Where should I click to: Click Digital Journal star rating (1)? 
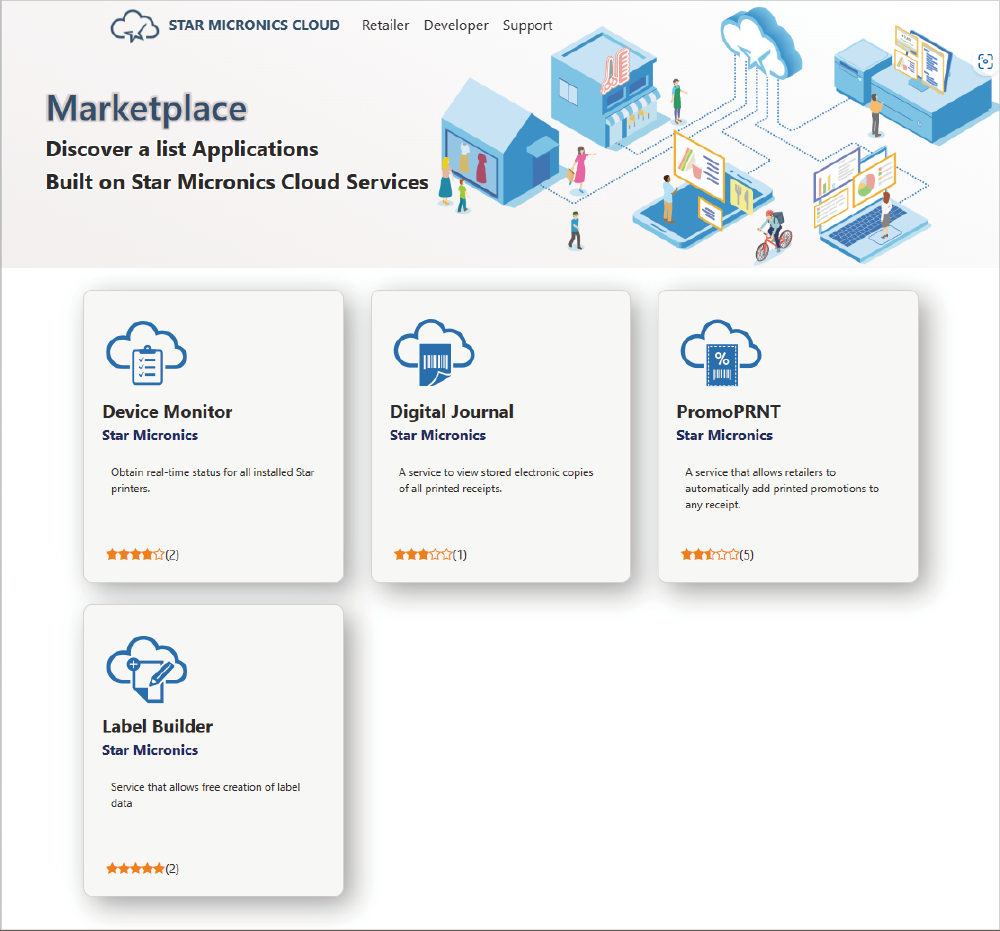point(430,555)
